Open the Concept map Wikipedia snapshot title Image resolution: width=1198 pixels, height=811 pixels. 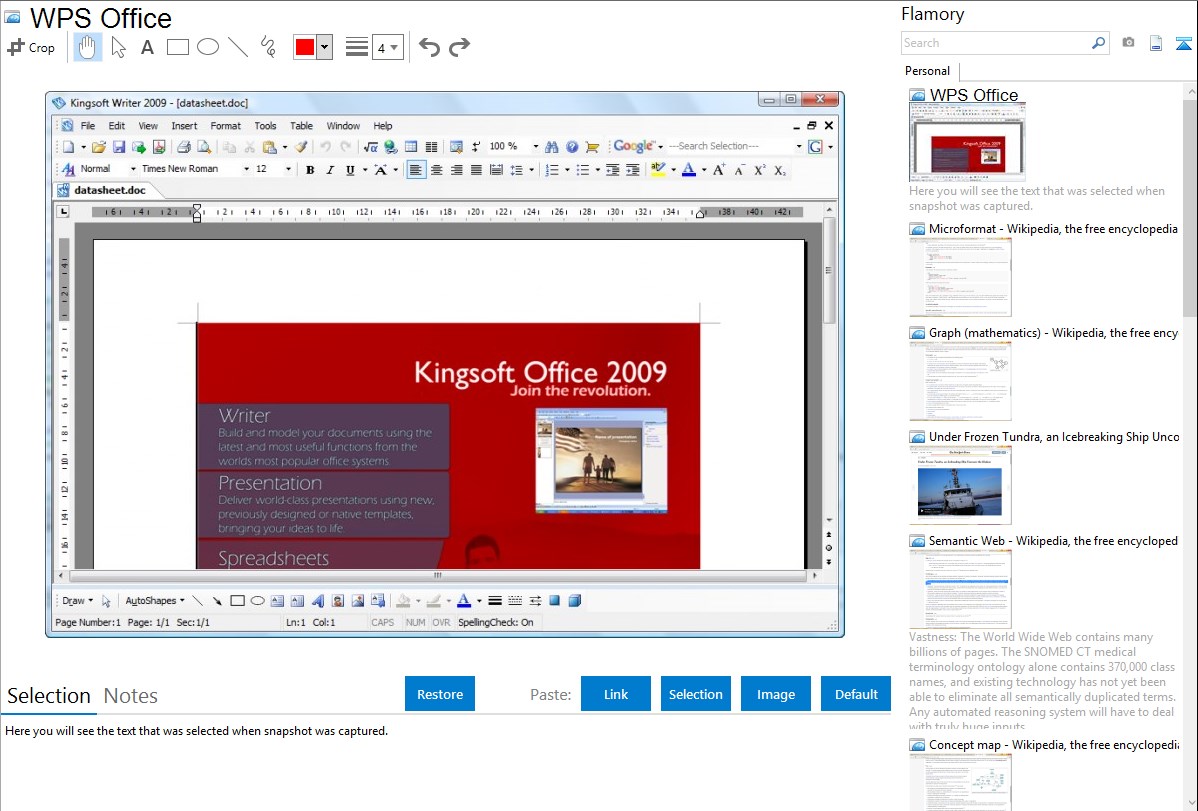click(x=1054, y=744)
